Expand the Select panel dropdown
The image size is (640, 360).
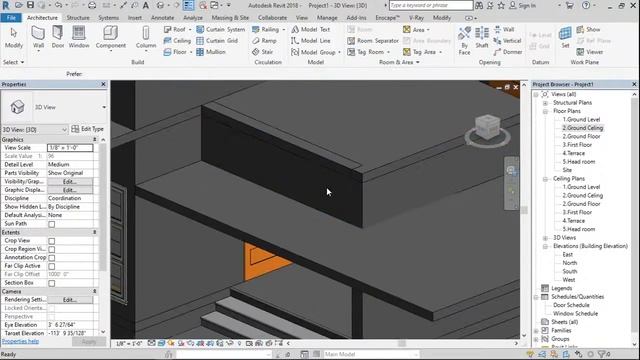(x=13, y=62)
